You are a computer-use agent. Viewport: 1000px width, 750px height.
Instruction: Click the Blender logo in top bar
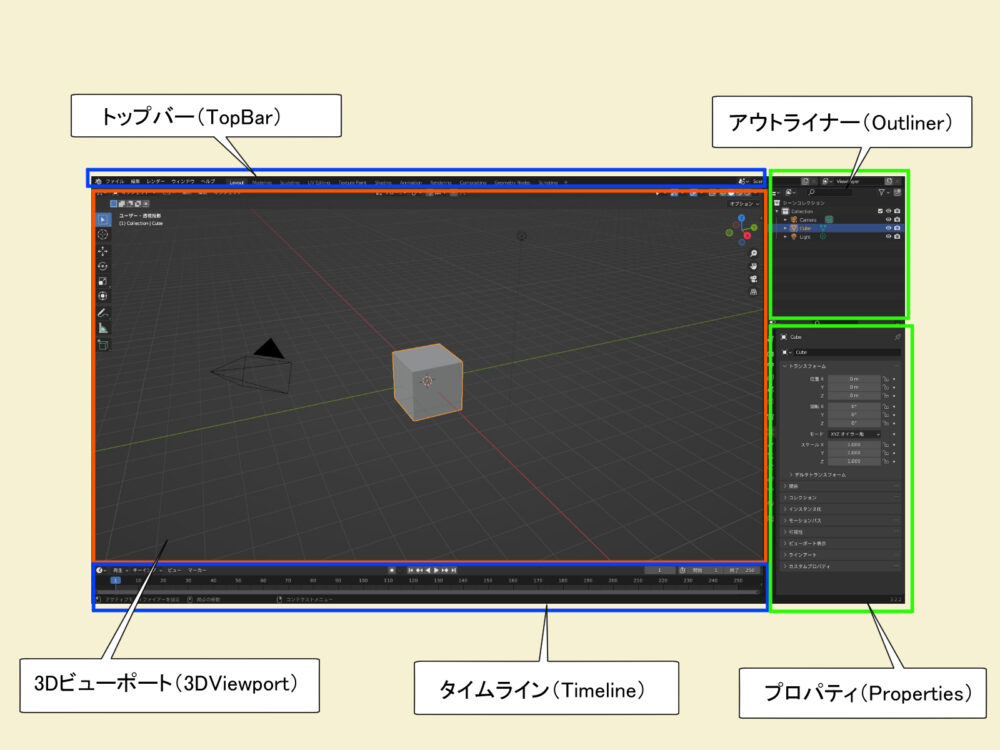(x=98, y=182)
